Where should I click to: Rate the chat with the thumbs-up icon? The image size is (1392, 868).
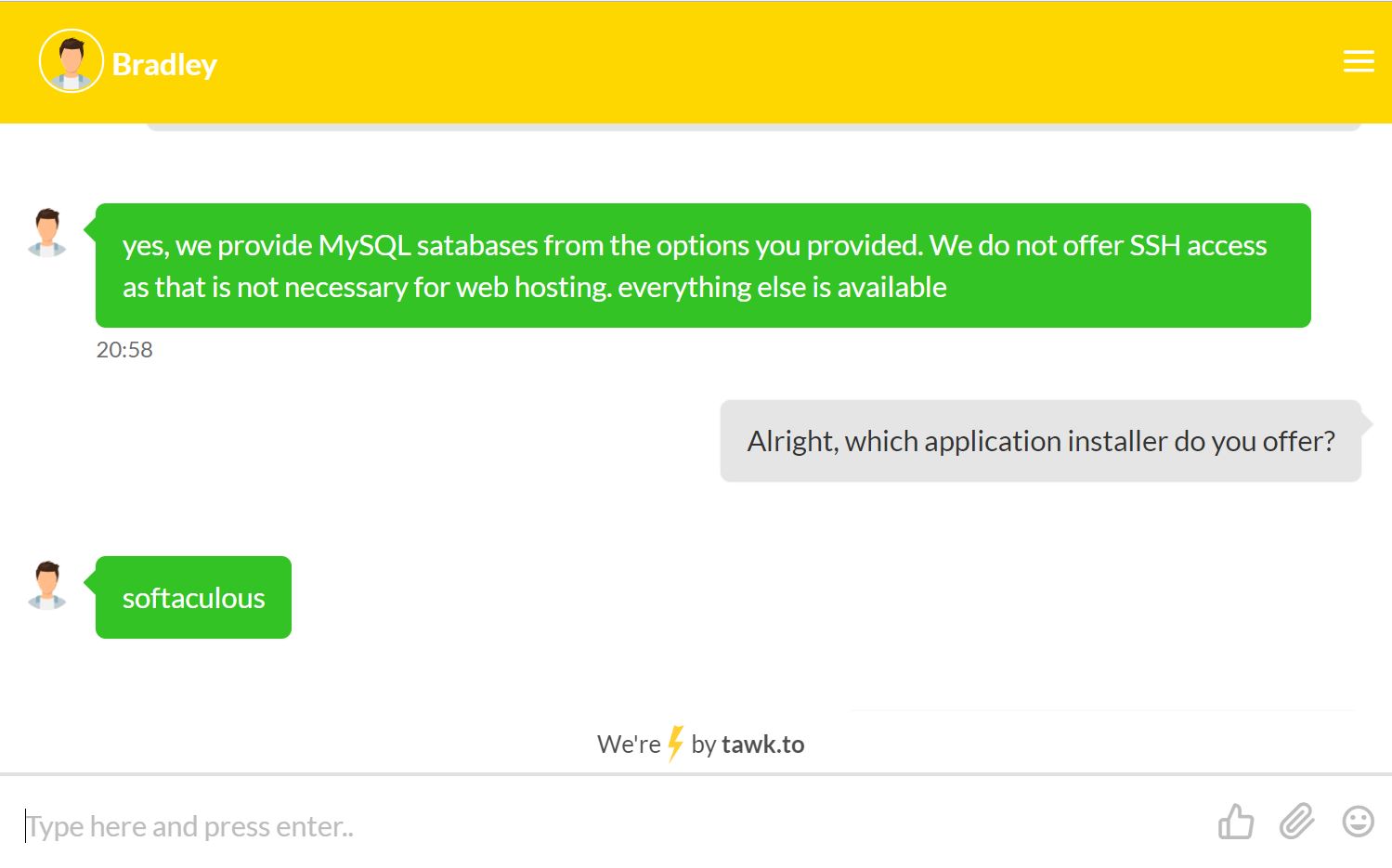(x=1235, y=822)
